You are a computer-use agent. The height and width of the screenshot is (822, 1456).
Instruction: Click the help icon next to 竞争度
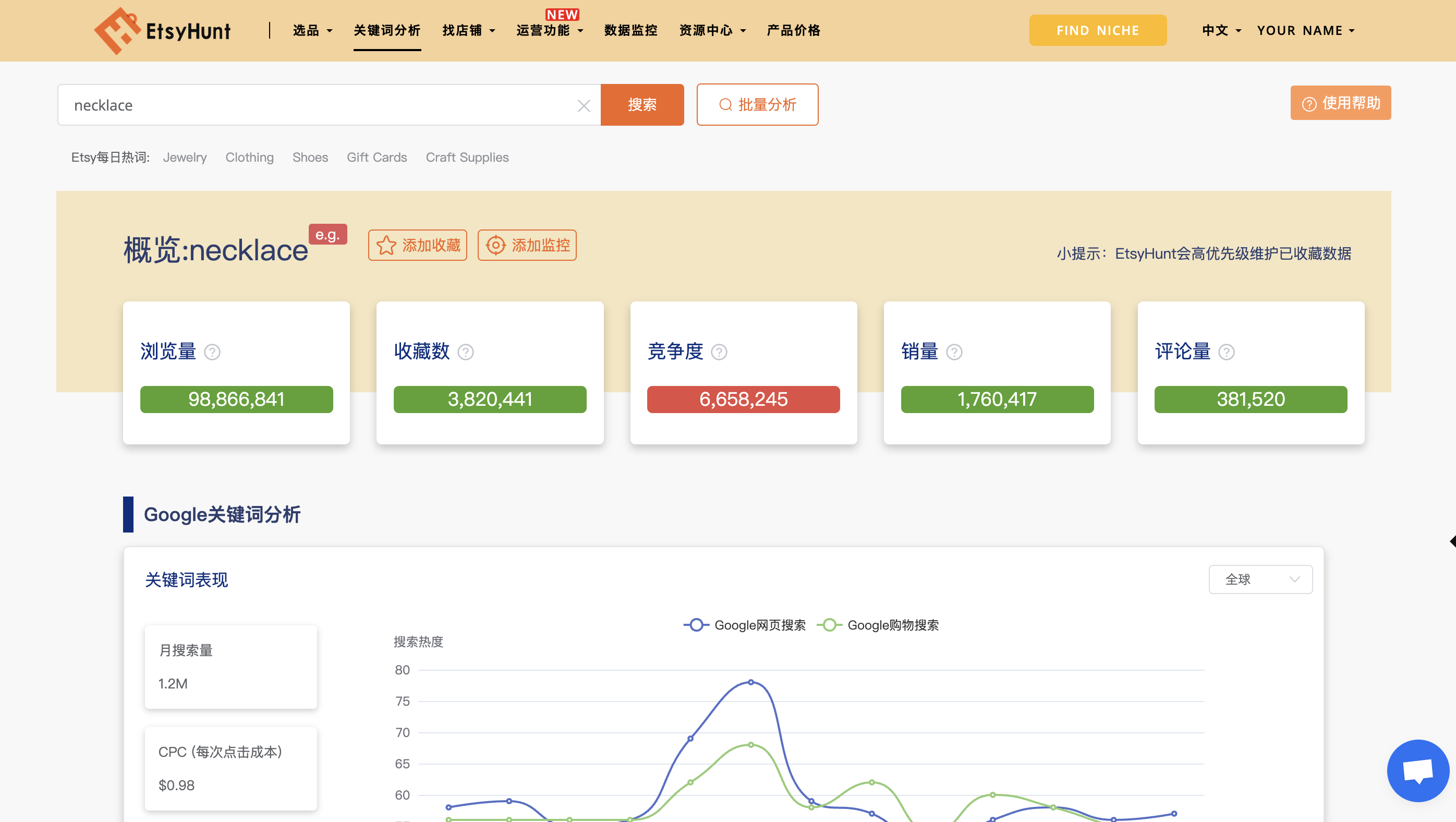(719, 352)
